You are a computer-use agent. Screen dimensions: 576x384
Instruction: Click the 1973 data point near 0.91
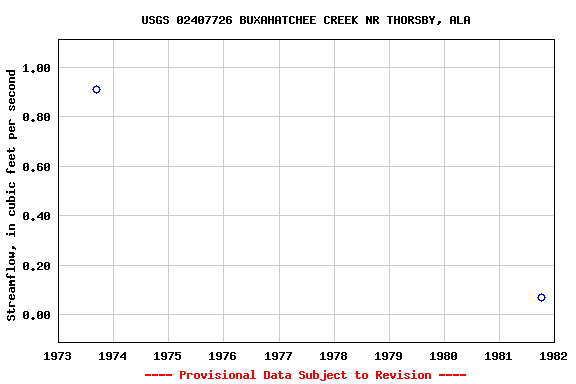coord(96,90)
